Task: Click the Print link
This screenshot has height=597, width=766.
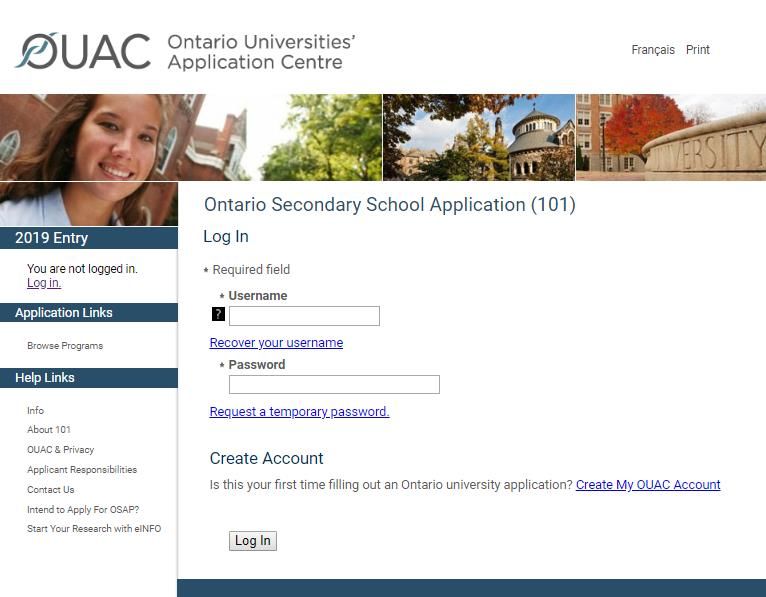Action: [698, 50]
